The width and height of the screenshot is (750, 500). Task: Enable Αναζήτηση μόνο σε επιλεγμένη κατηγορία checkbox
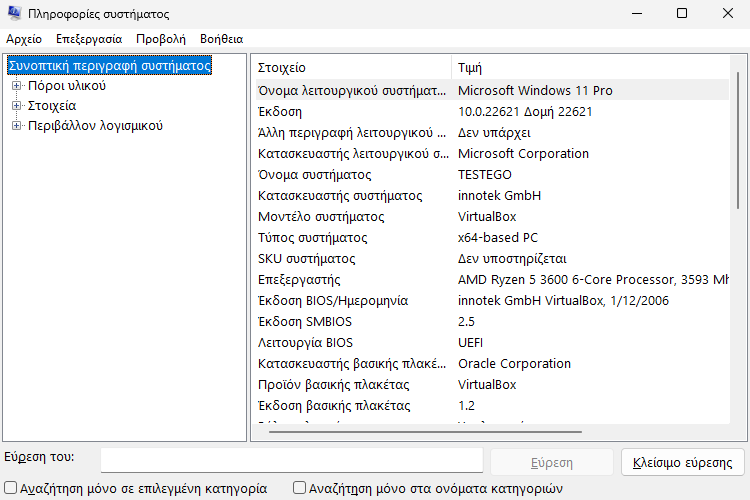(11, 488)
